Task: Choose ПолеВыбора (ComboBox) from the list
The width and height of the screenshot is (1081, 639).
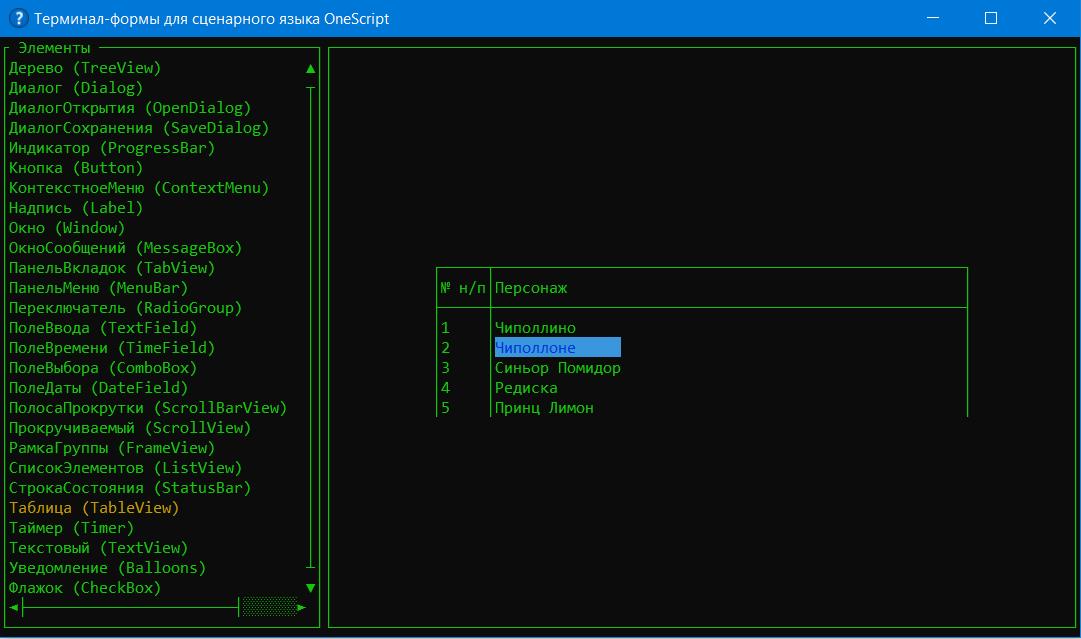Action: click(x=103, y=368)
